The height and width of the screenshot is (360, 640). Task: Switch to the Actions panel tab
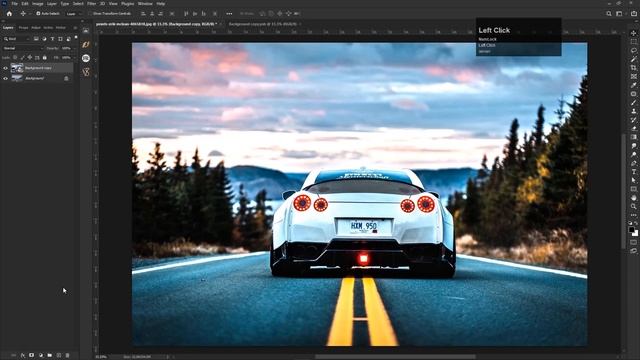pyautogui.click(x=48, y=28)
